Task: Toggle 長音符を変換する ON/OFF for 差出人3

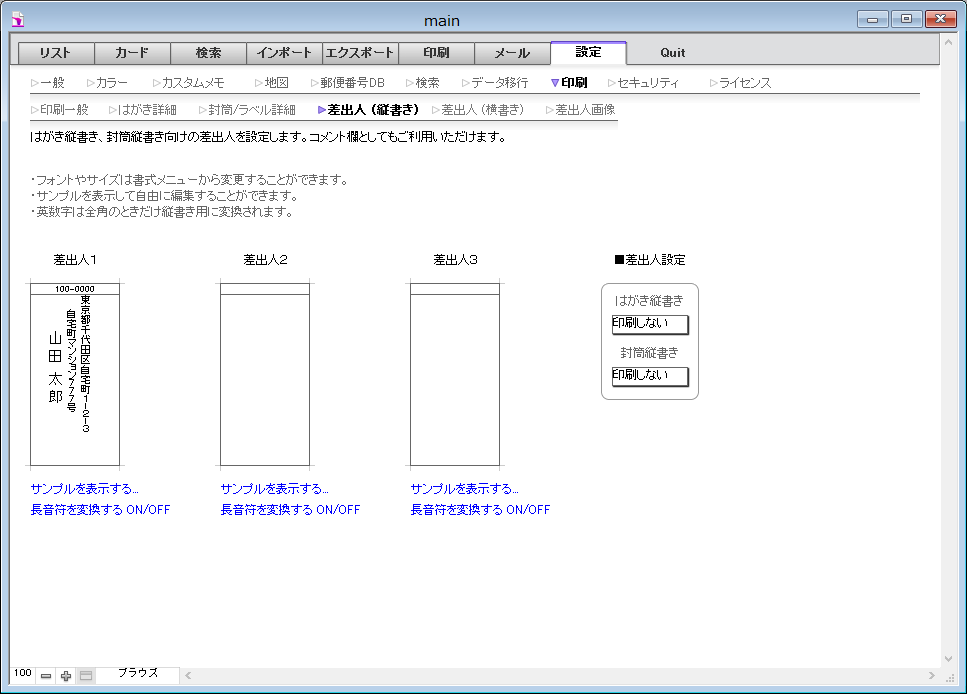Action: click(x=480, y=510)
